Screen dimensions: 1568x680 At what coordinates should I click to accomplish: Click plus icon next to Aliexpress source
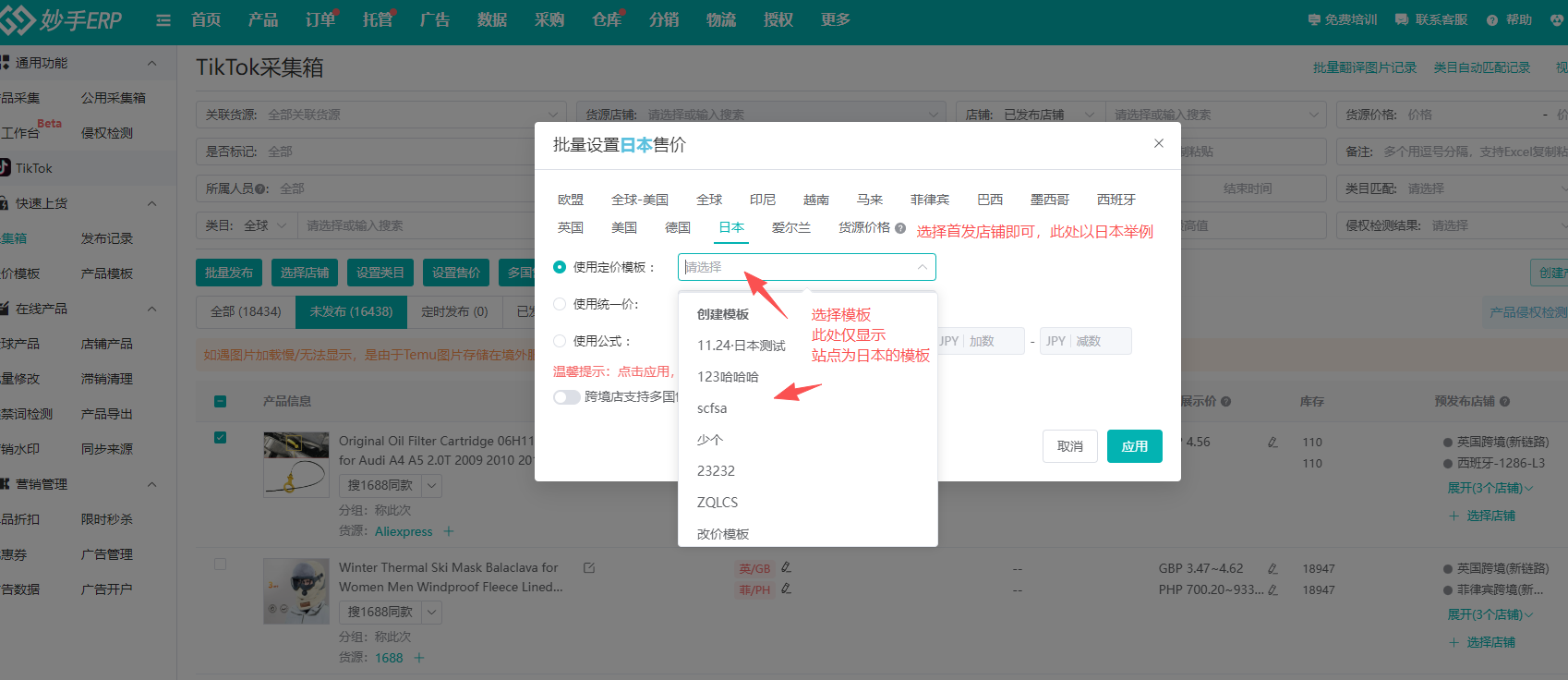click(449, 531)
